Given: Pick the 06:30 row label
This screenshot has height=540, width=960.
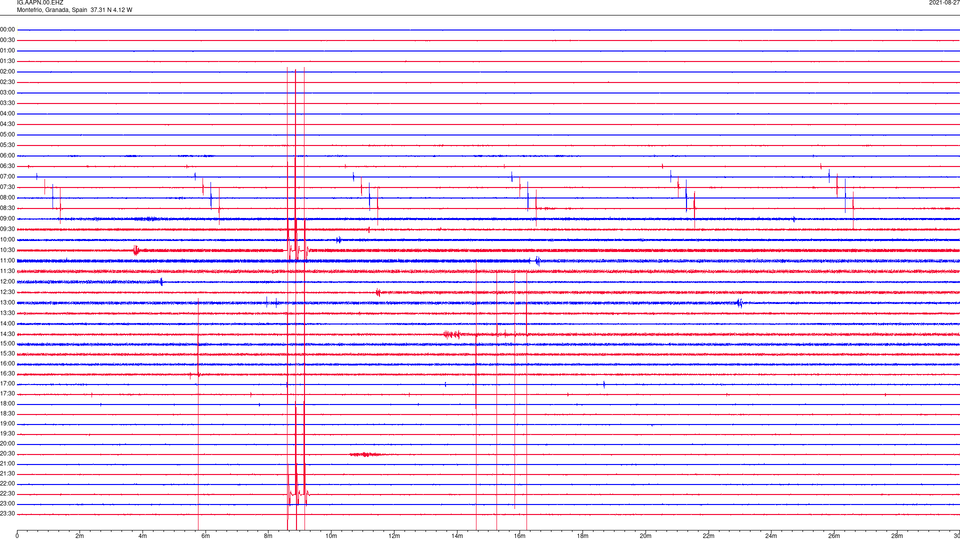Looking at the screenshot, I should 8,166.
